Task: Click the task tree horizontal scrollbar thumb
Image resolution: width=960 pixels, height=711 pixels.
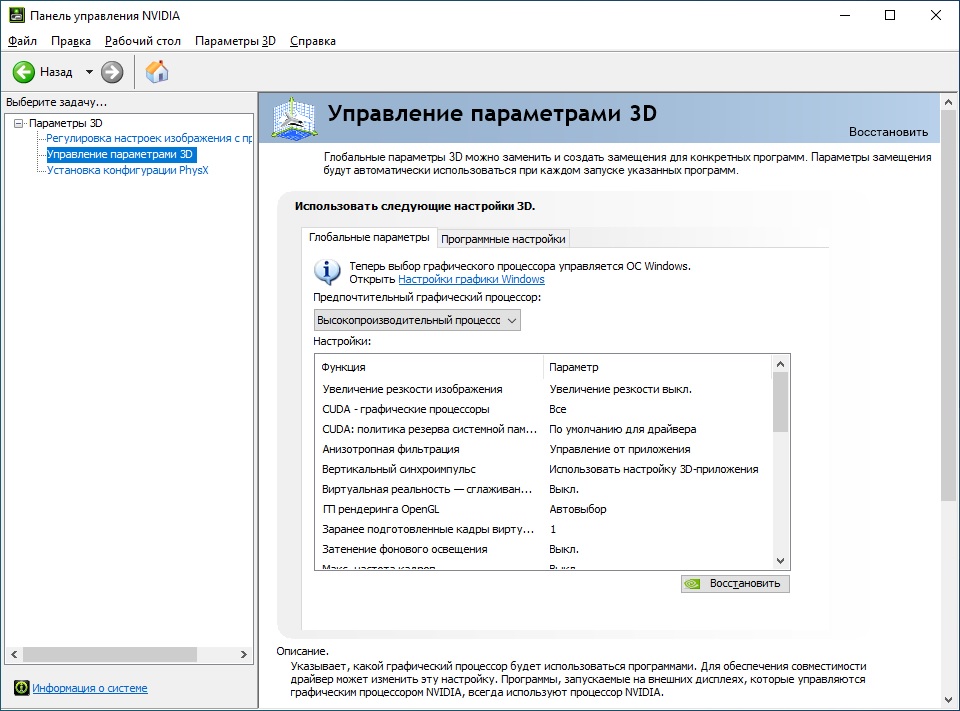Action: pos(110,654)
